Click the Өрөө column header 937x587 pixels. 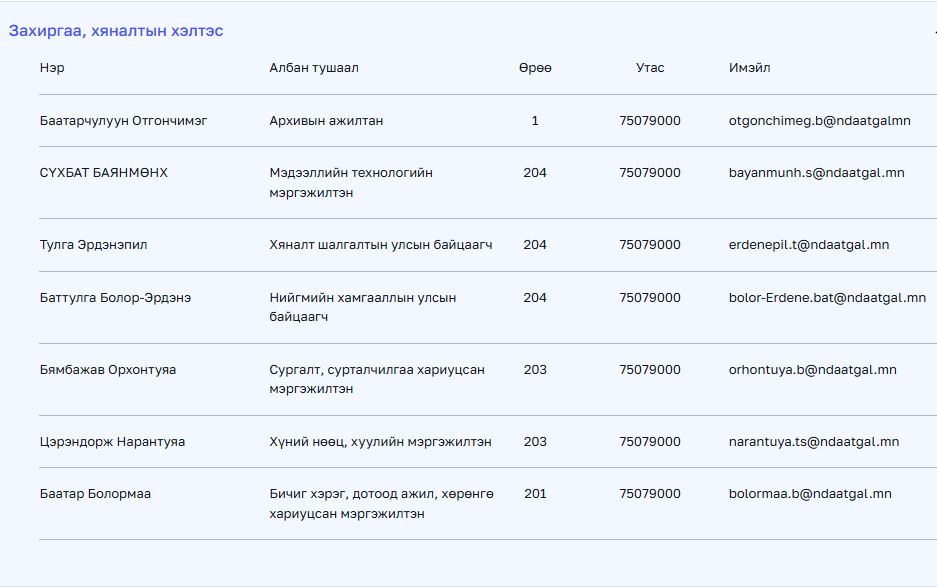(535, 68)
